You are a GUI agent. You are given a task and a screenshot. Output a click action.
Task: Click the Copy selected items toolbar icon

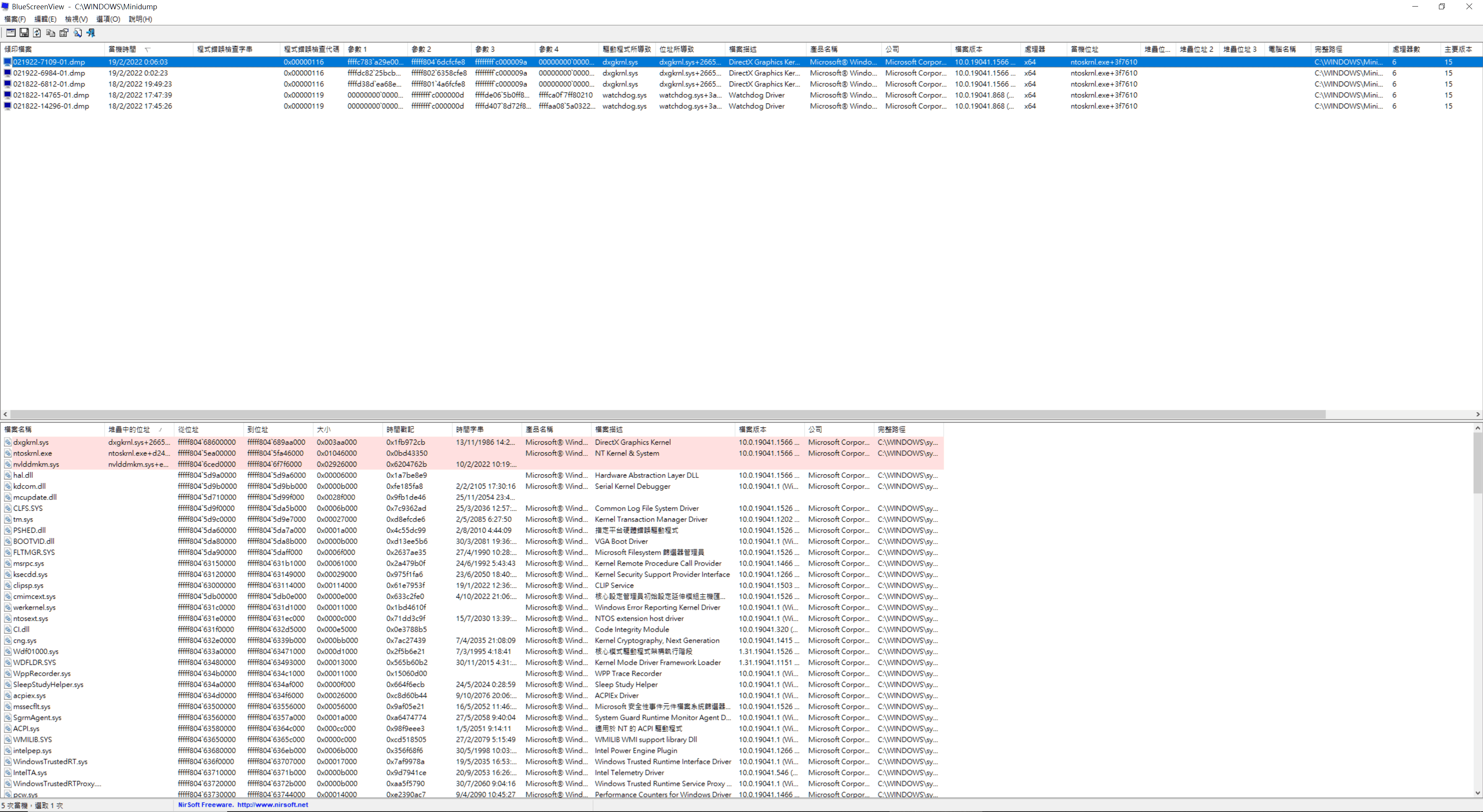51,33
